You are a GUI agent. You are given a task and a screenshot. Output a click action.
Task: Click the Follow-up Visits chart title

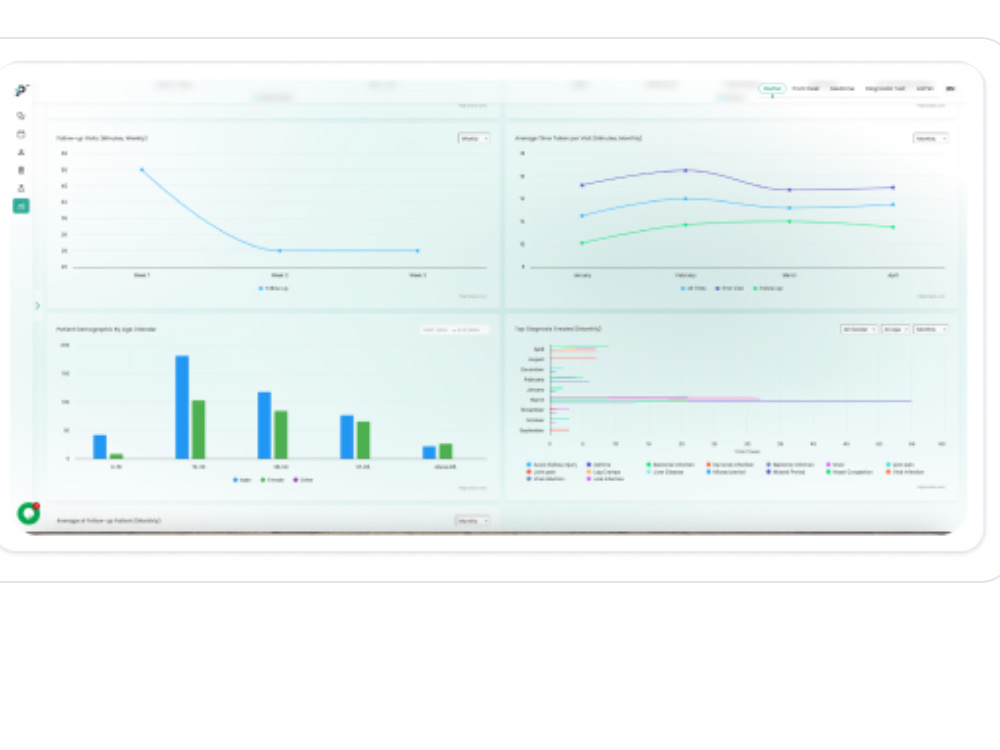point(102,138)
